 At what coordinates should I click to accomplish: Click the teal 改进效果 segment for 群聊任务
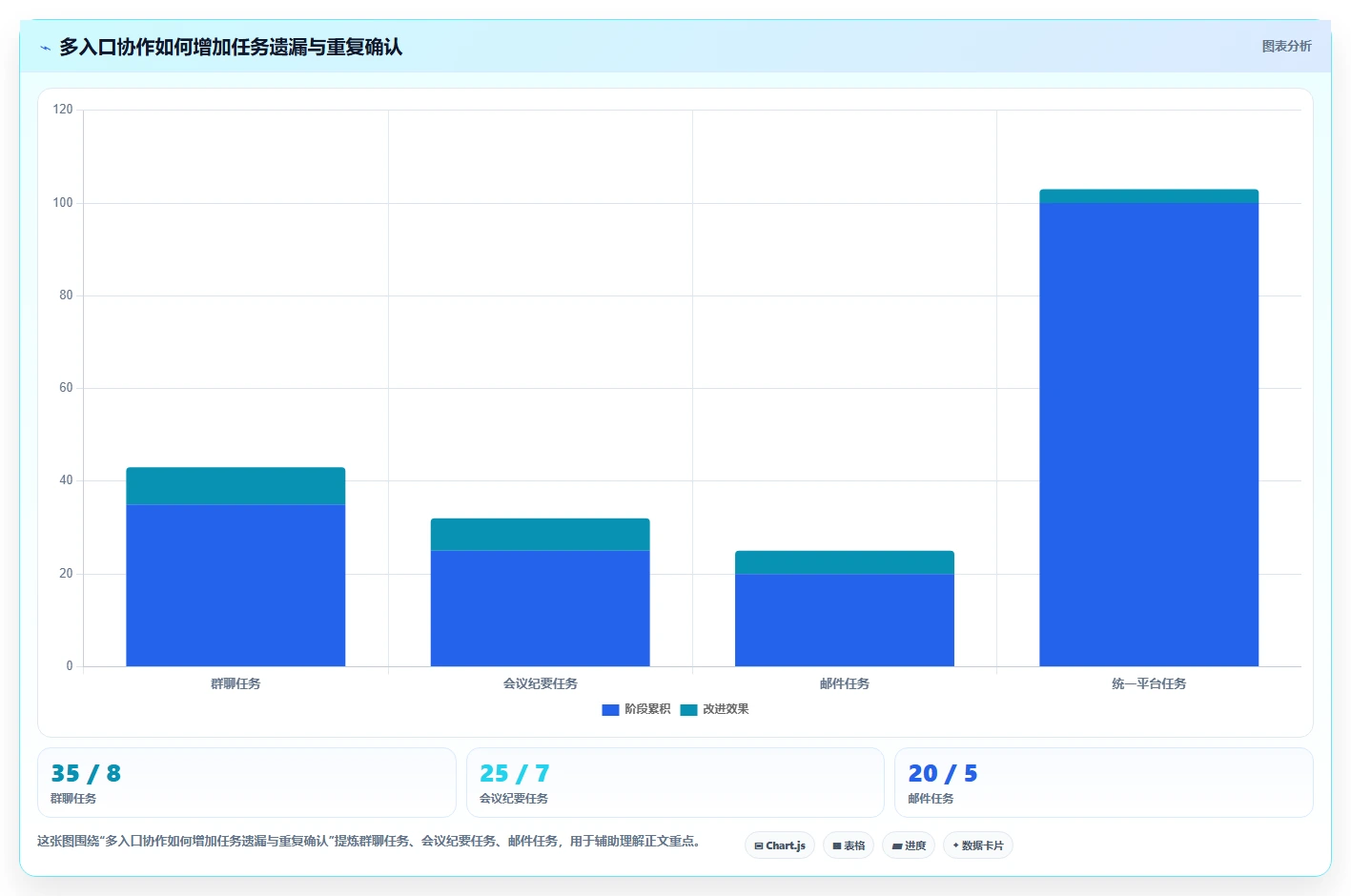coord(235,486)
